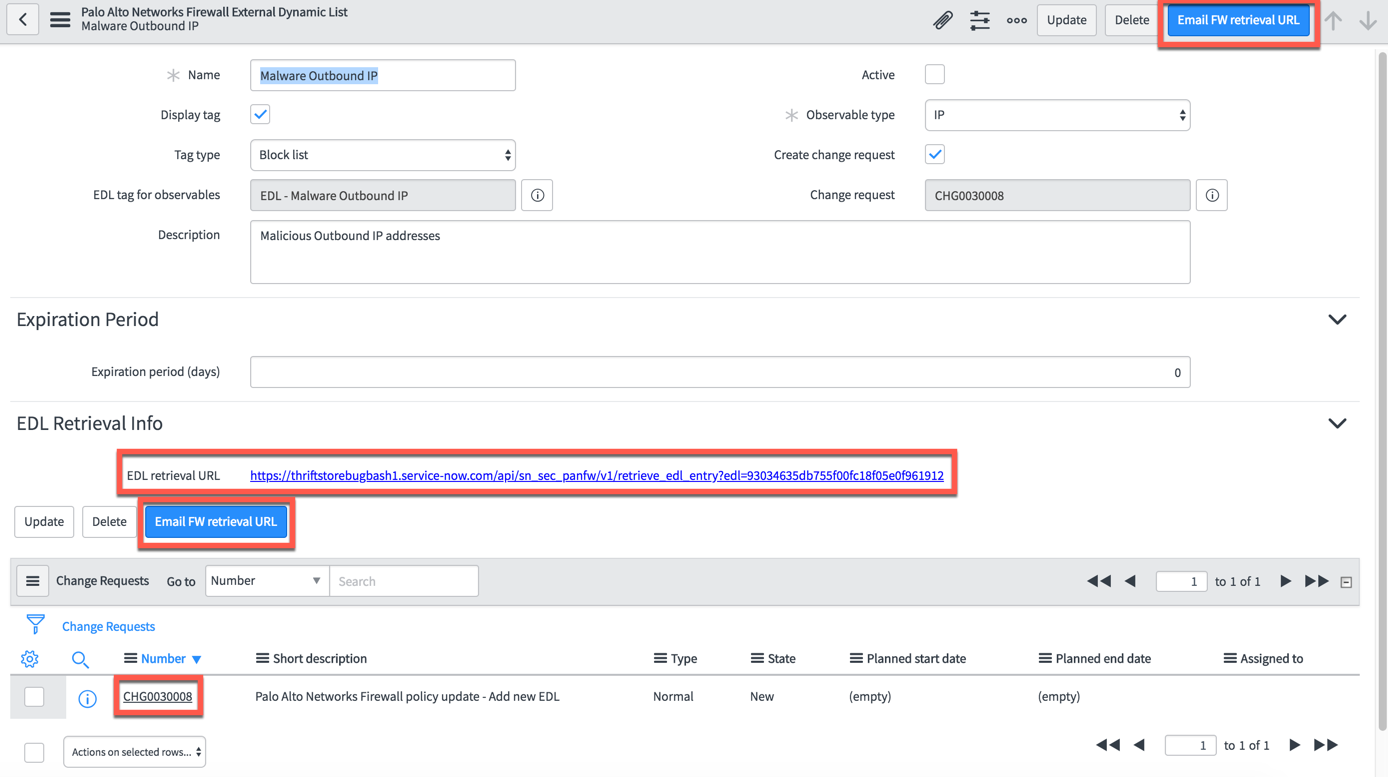Open the Go to Number field dropdown

pyautogui.click(x=267, y=581)
